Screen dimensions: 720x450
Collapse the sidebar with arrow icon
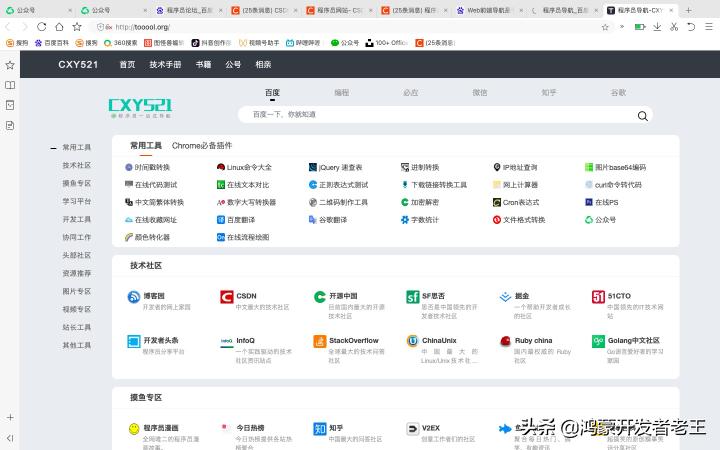click(10, 438)
